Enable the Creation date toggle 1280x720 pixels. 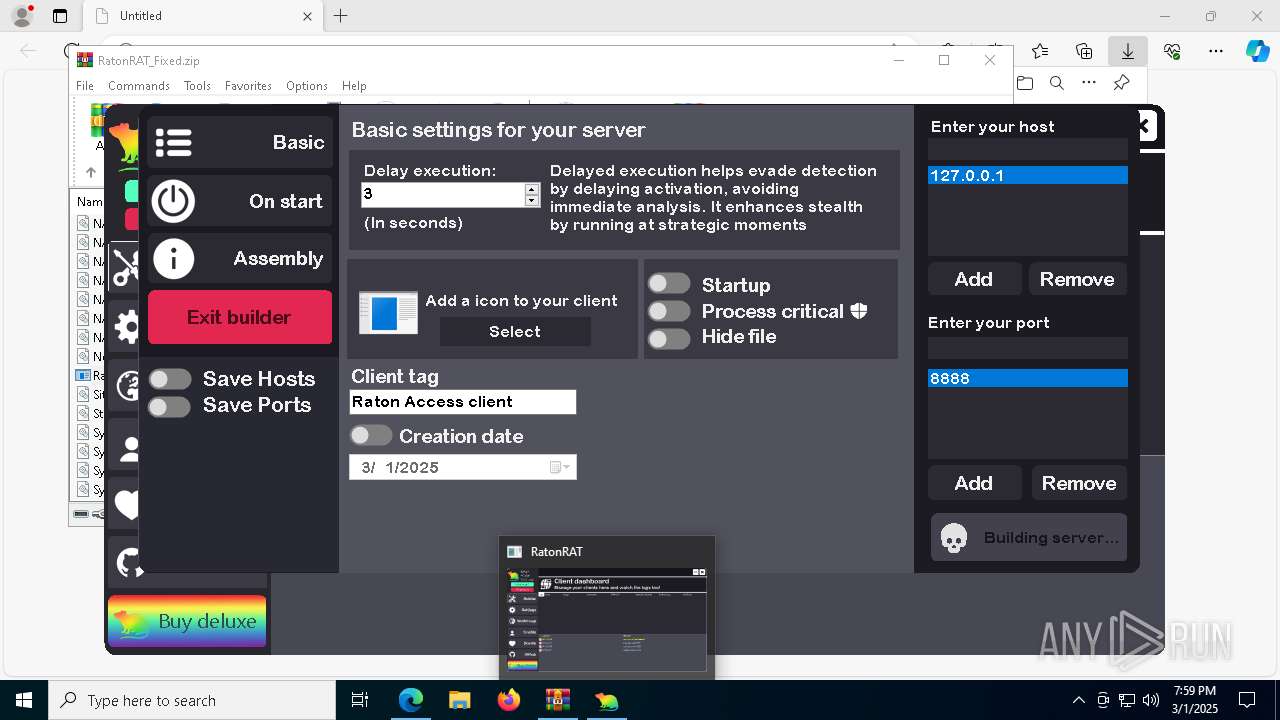(x=371, y=435)
